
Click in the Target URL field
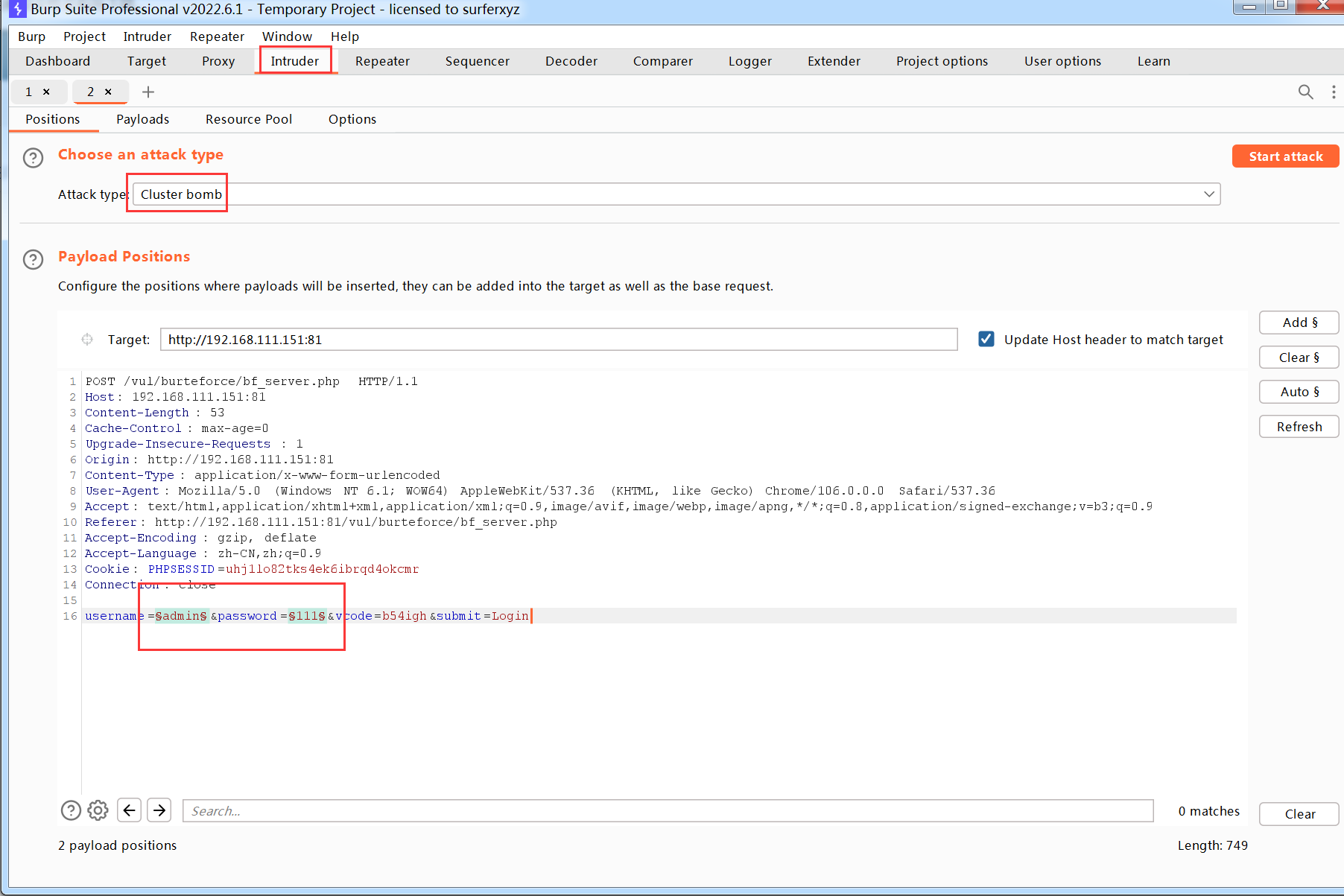click(x=559, y=340)
